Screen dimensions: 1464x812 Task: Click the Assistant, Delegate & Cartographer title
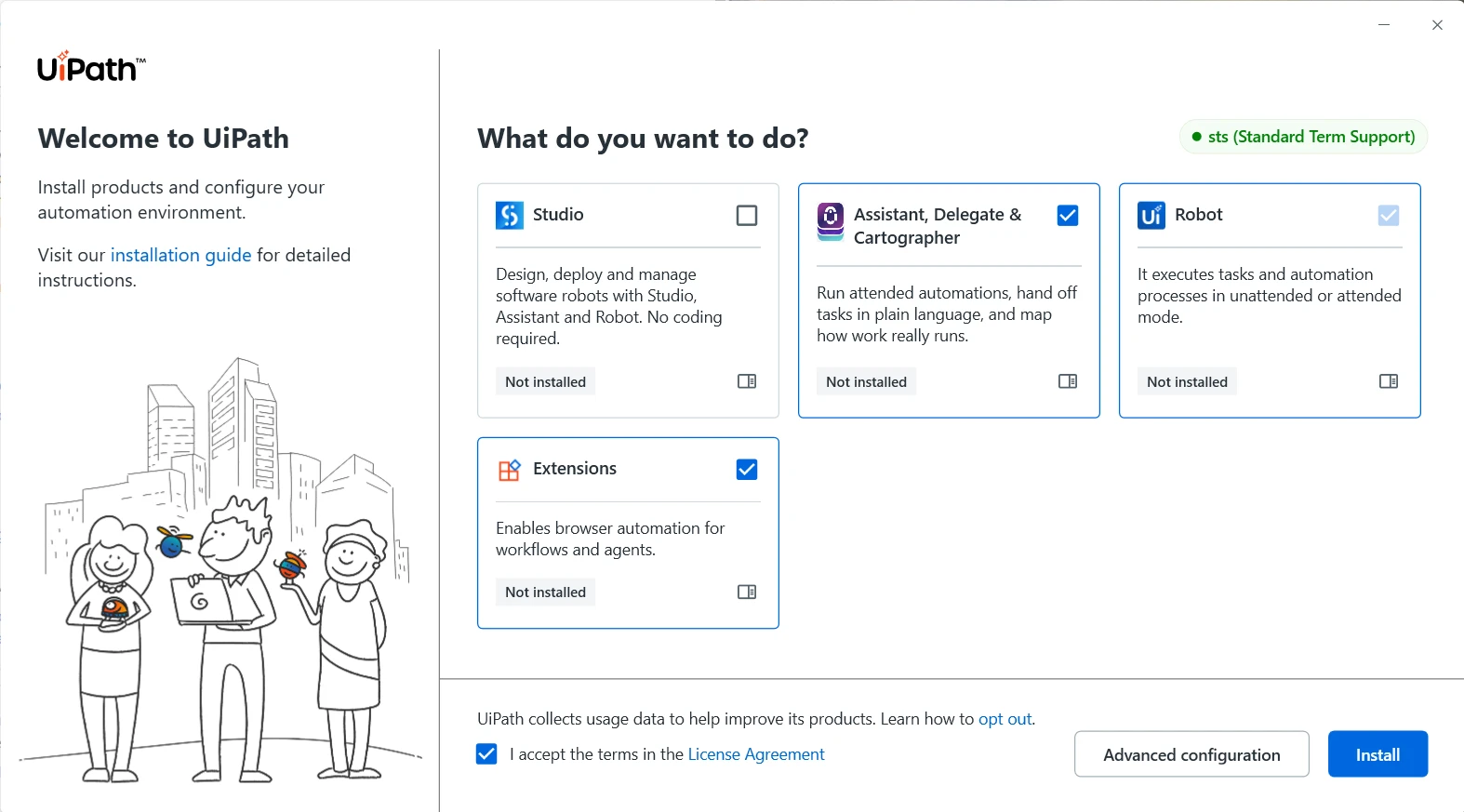point(938,226)
